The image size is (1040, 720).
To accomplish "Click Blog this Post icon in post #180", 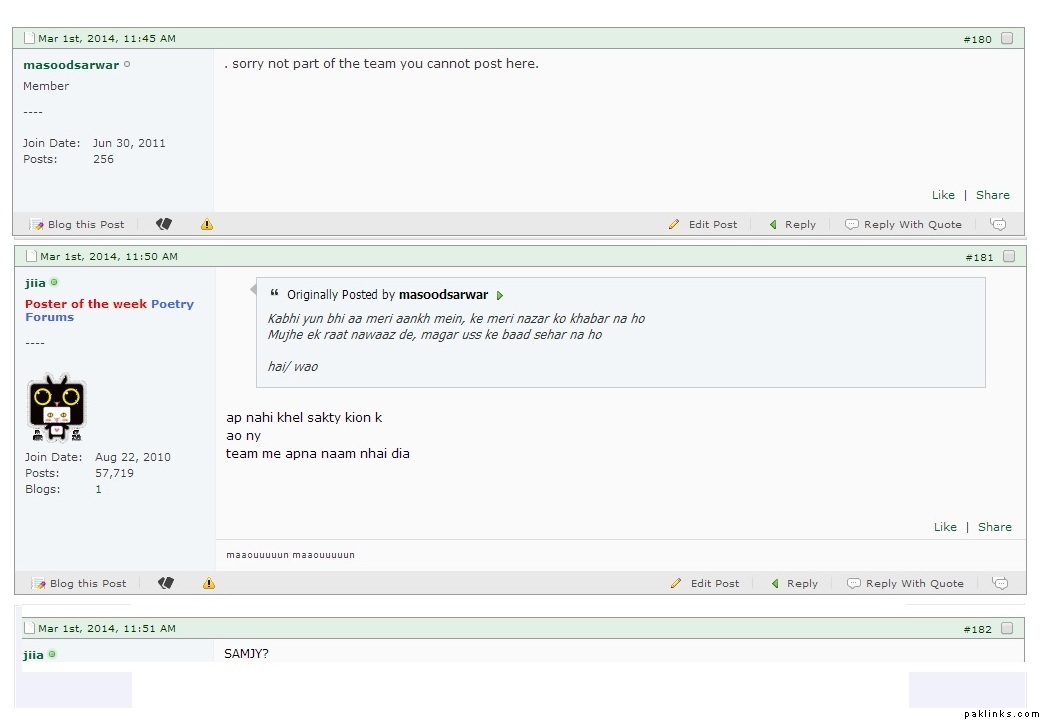I will pos(38,225).
